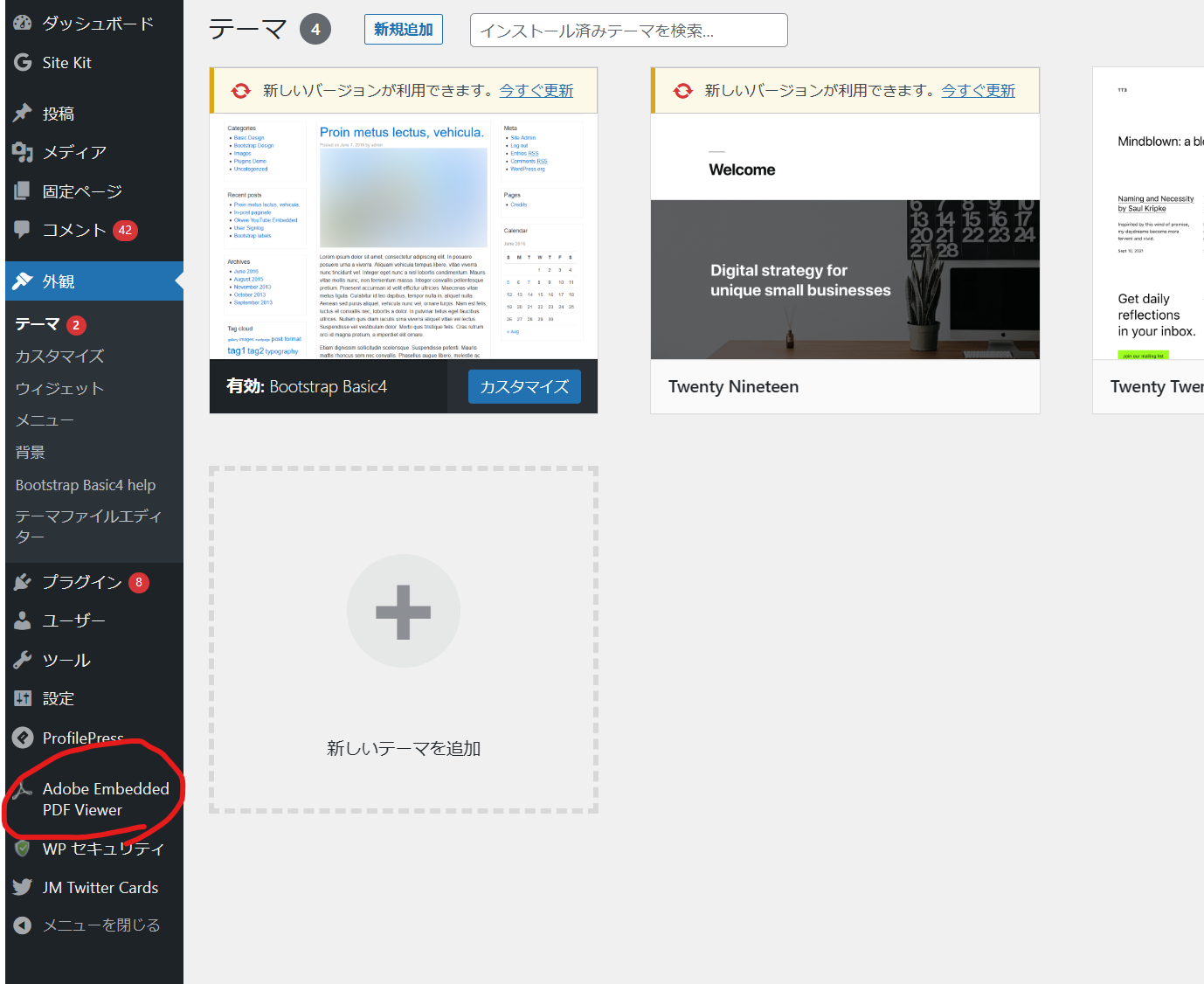Click the theme search input field

click(627, 30)
